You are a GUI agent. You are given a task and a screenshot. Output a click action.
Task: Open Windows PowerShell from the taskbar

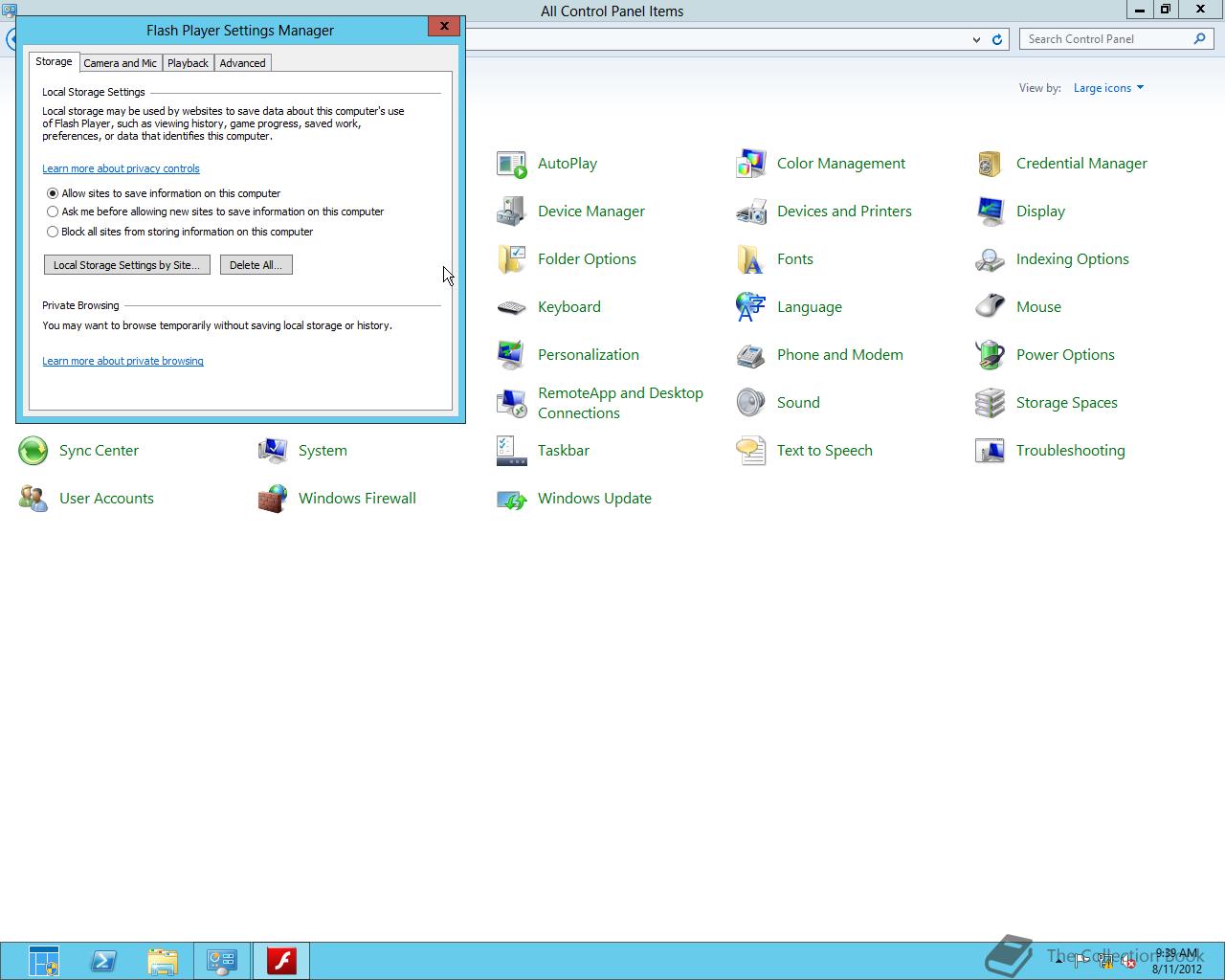click(102, 961)
